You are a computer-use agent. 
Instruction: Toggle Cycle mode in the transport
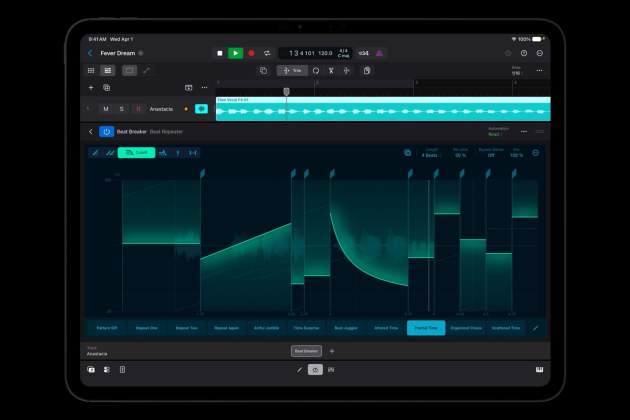(267, 53)
